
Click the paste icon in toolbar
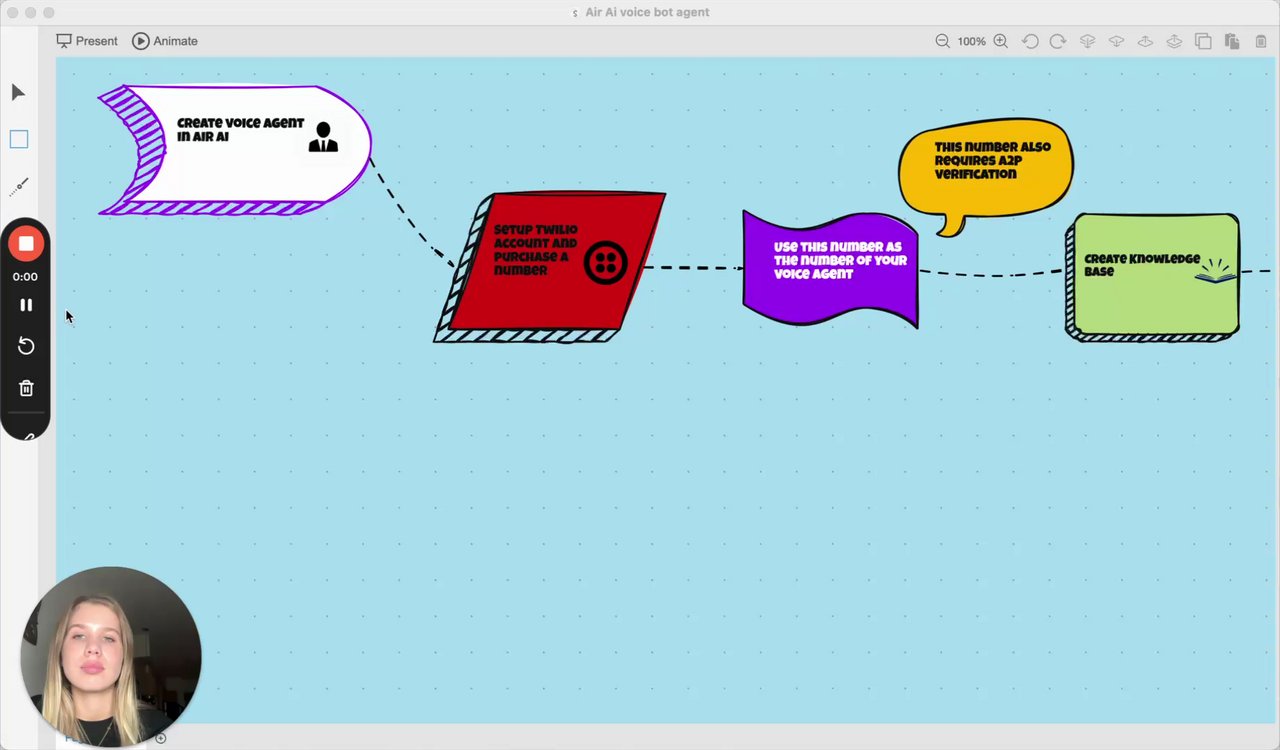point(1232,41)
